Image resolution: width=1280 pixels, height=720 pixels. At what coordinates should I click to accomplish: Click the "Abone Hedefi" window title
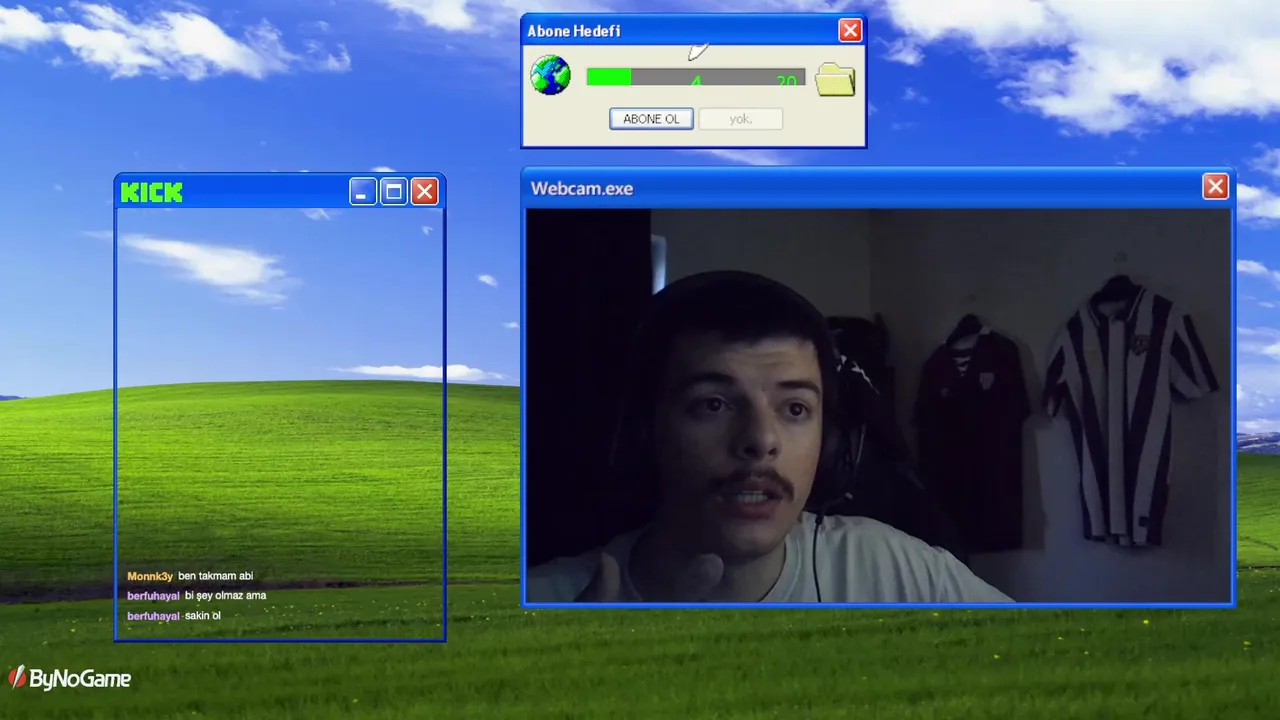[x=574, y=31]
